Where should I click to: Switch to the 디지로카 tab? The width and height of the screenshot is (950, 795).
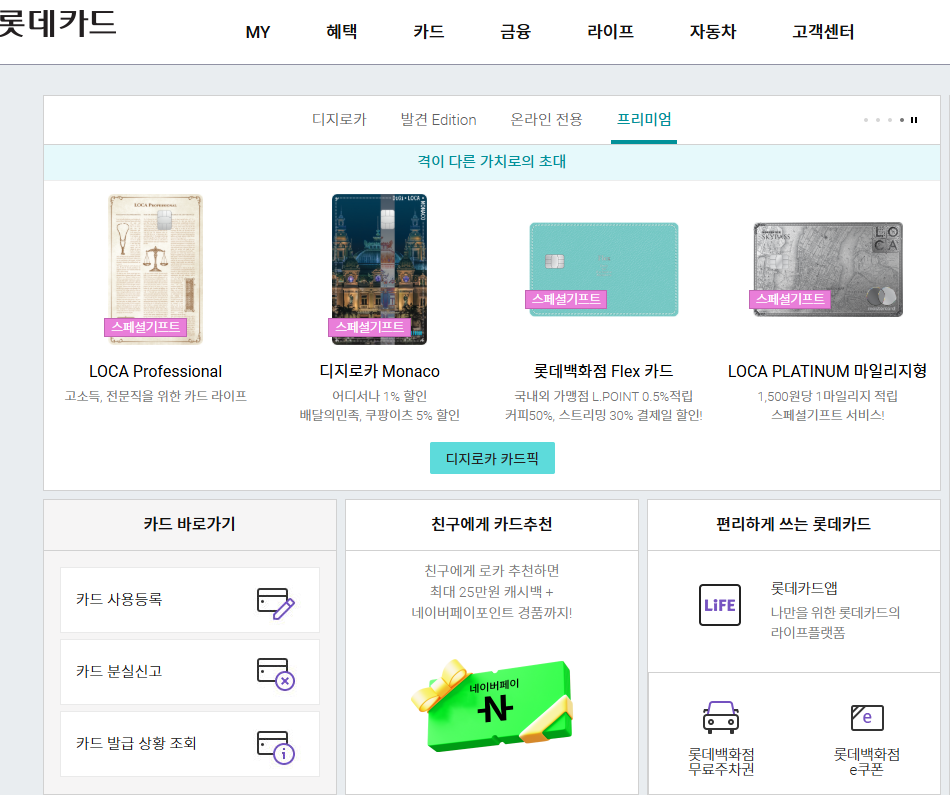pos(339,119)
